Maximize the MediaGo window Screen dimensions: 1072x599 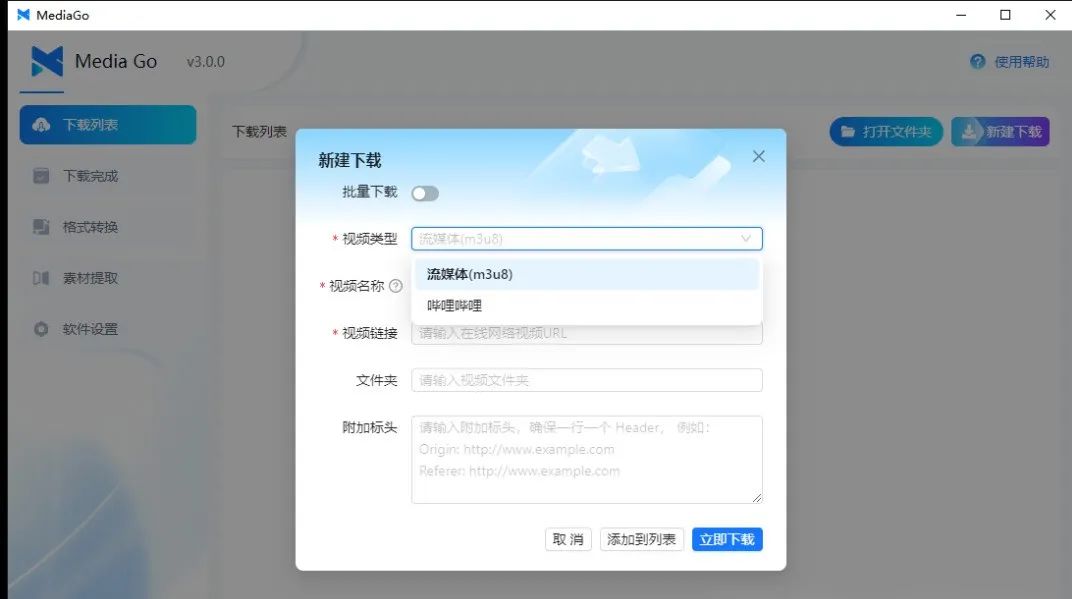pos(1005,15)
